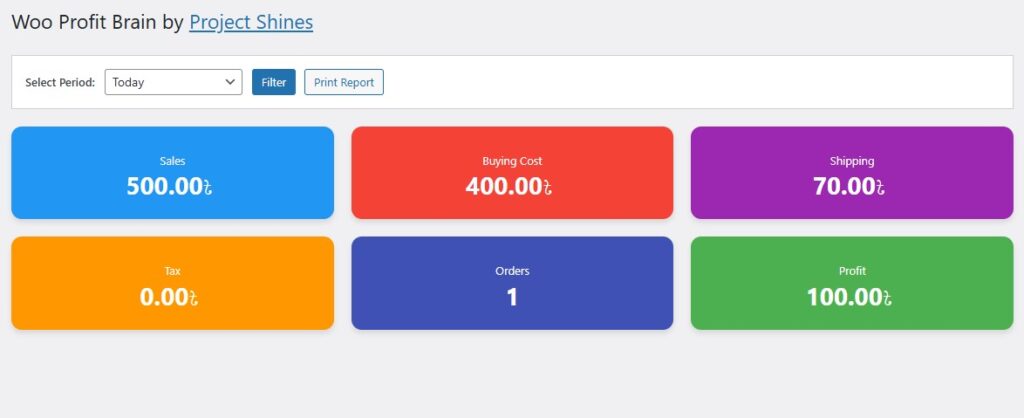Click the dropdown chevron beside Today
Screen dimensions: 1024x418
[x=230, y=82]
